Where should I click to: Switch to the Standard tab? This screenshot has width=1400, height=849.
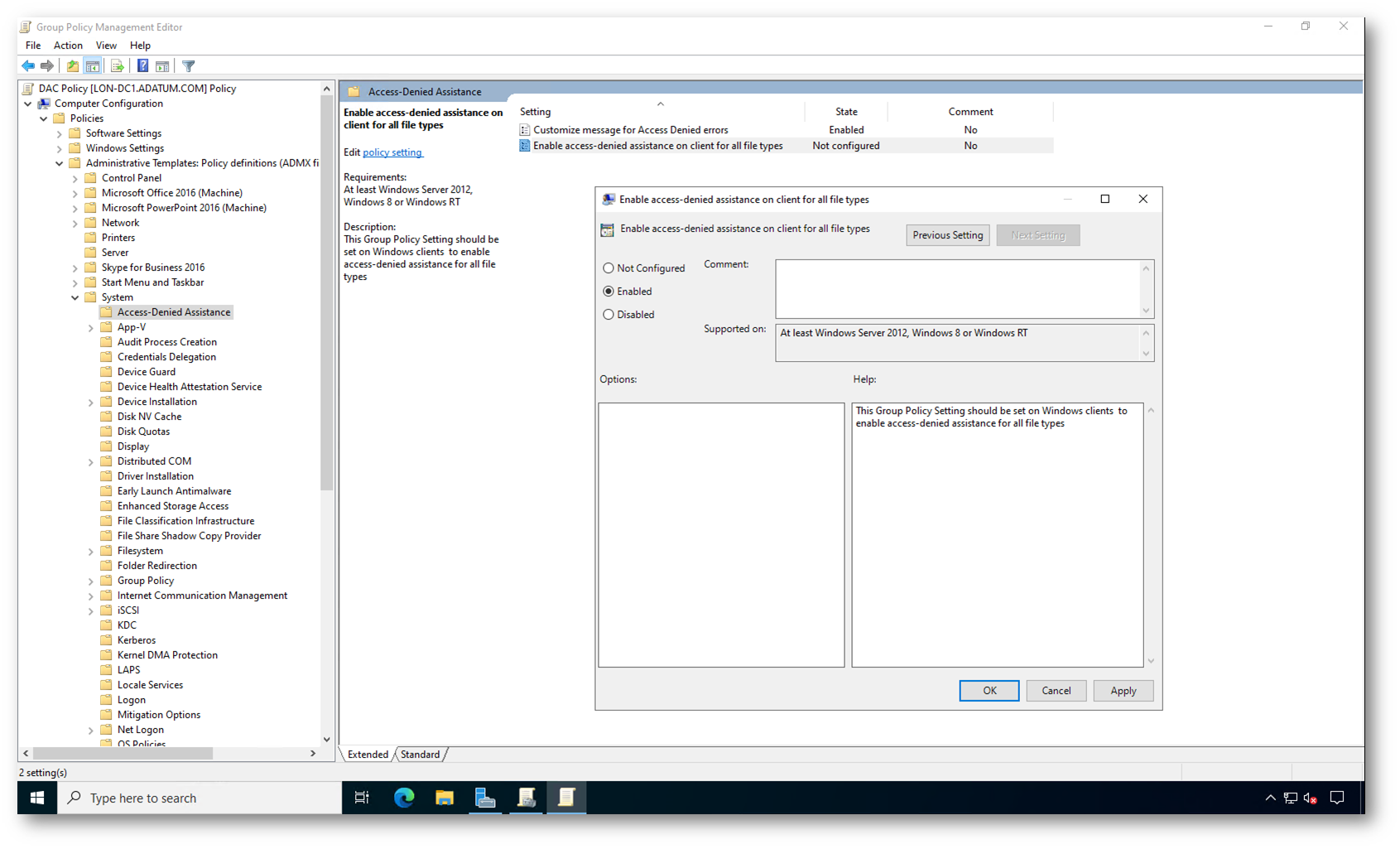click(x=420, y=755)
